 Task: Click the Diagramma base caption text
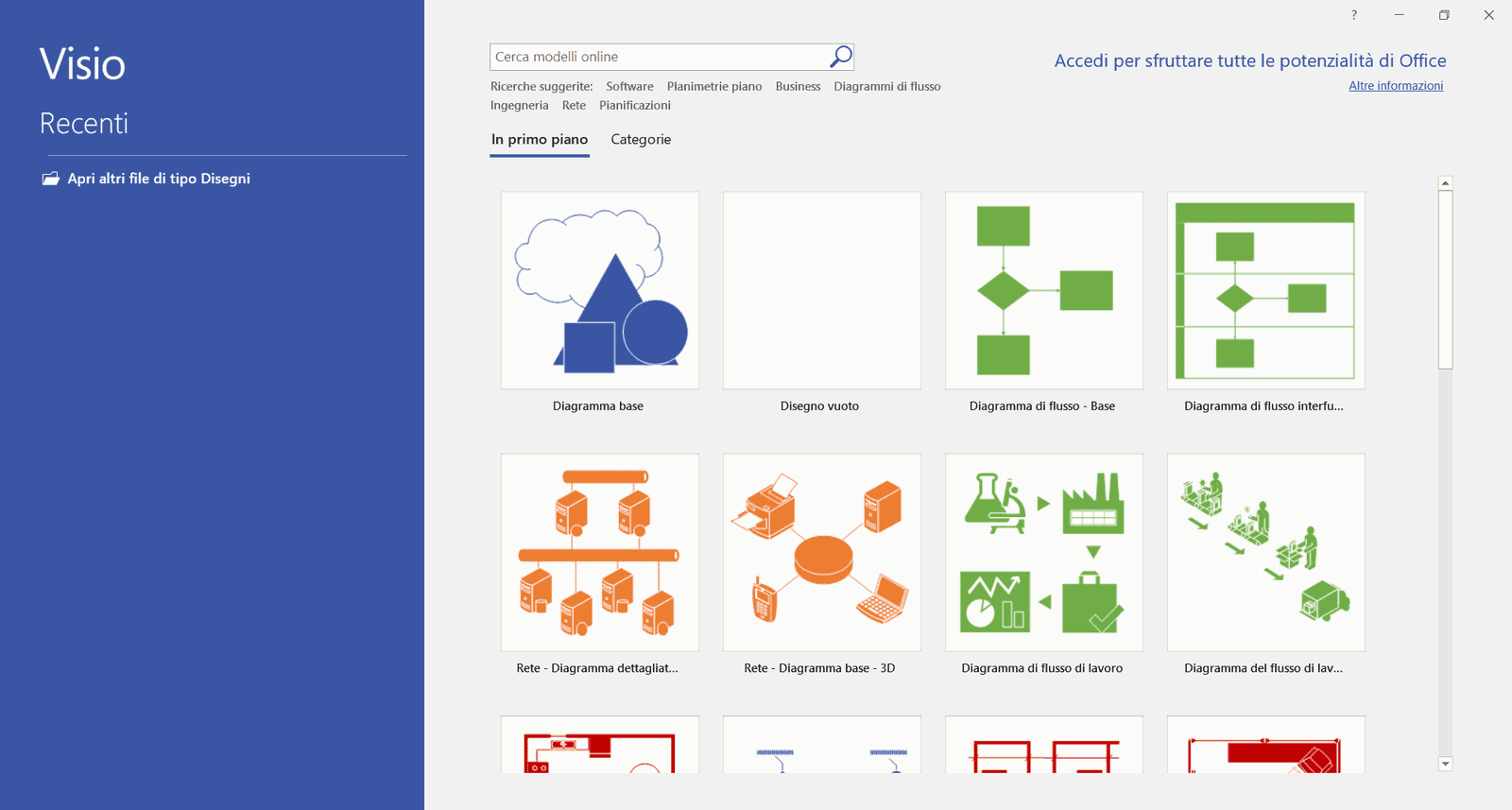(598, 406)
